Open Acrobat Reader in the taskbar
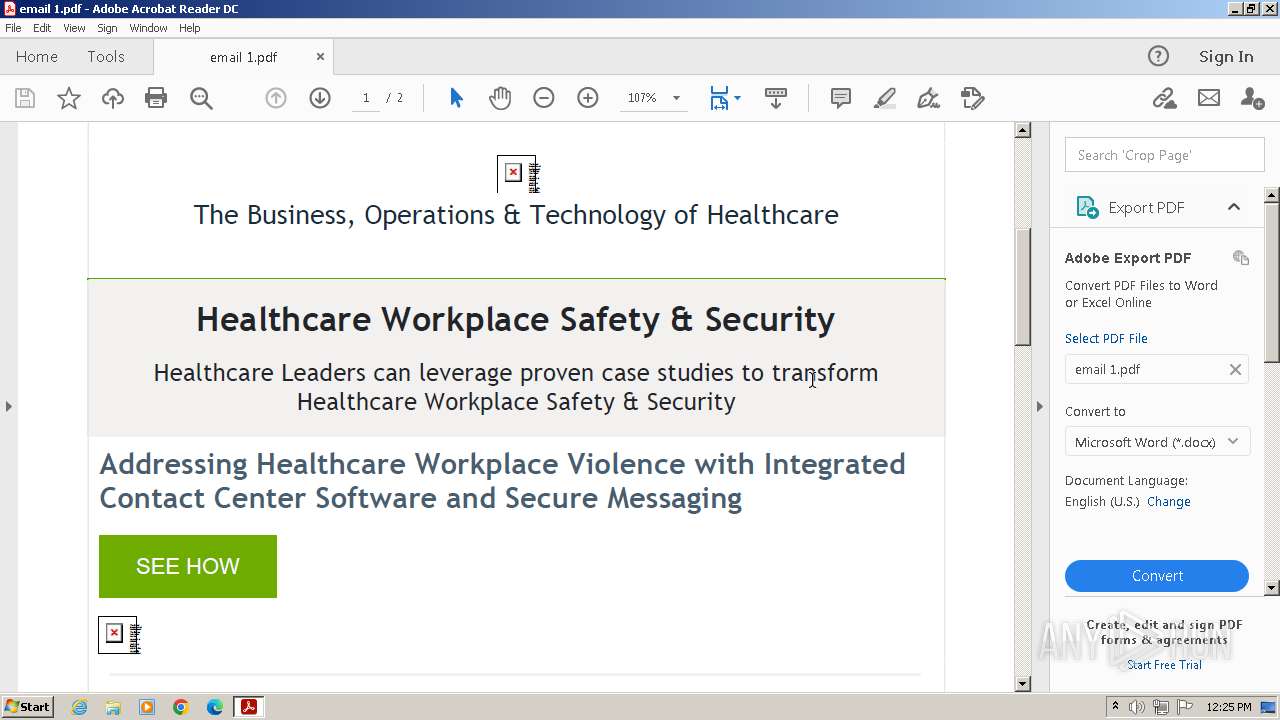This screenshot has height=720, width=1280. click(249, 707)
